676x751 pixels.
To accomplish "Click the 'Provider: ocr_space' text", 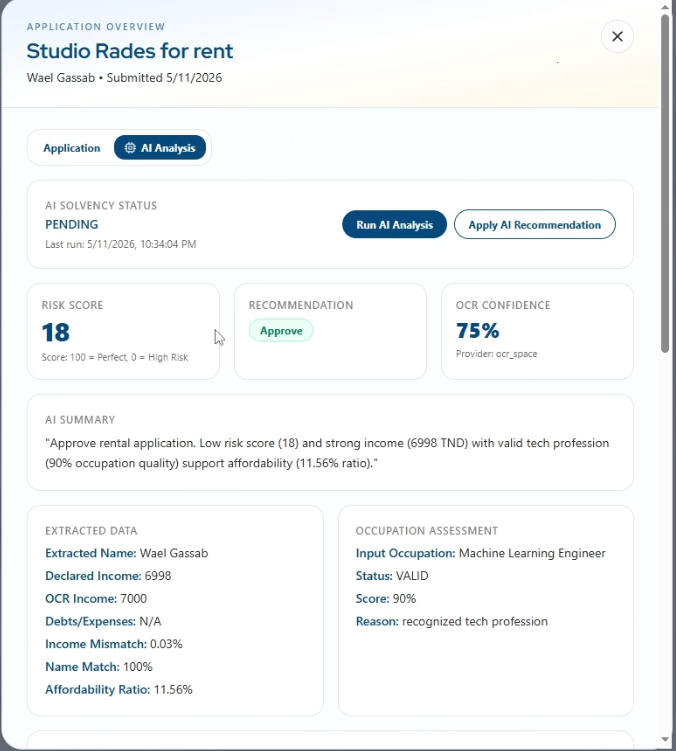I will 496,354.
